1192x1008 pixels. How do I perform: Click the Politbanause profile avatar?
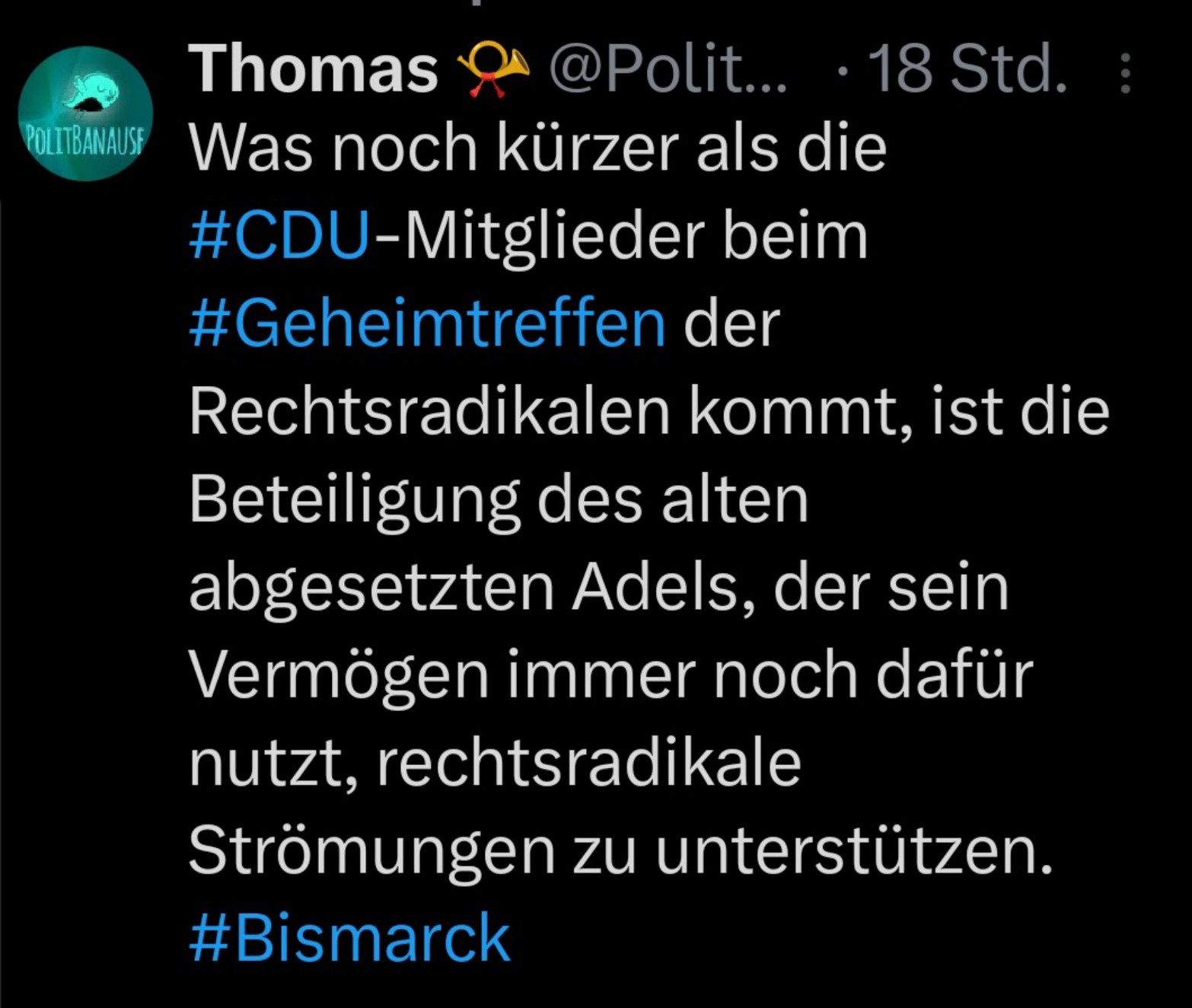tap(85, 114)
